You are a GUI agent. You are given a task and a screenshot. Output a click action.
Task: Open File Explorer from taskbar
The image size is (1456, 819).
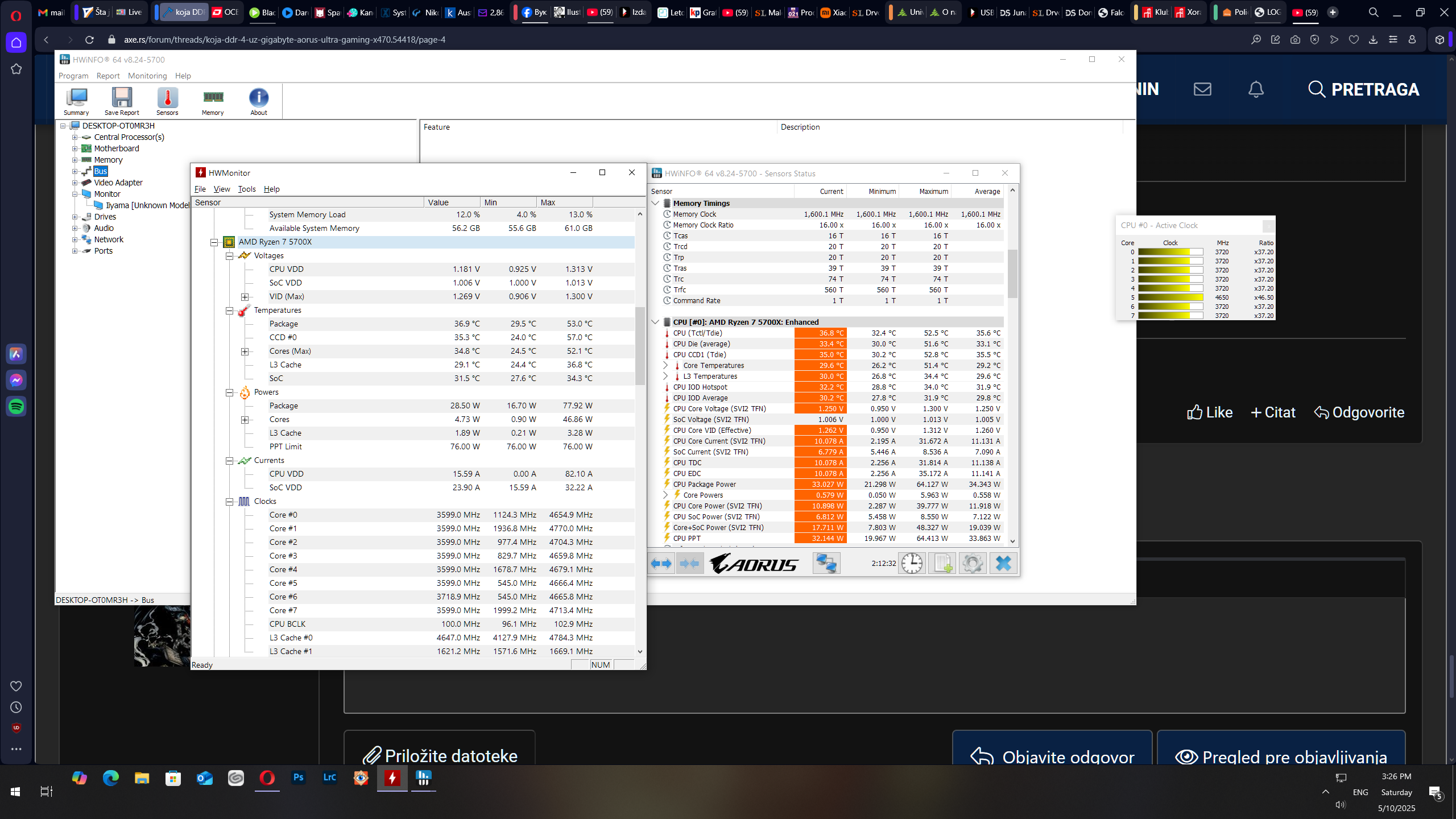(x=142, y=777)
